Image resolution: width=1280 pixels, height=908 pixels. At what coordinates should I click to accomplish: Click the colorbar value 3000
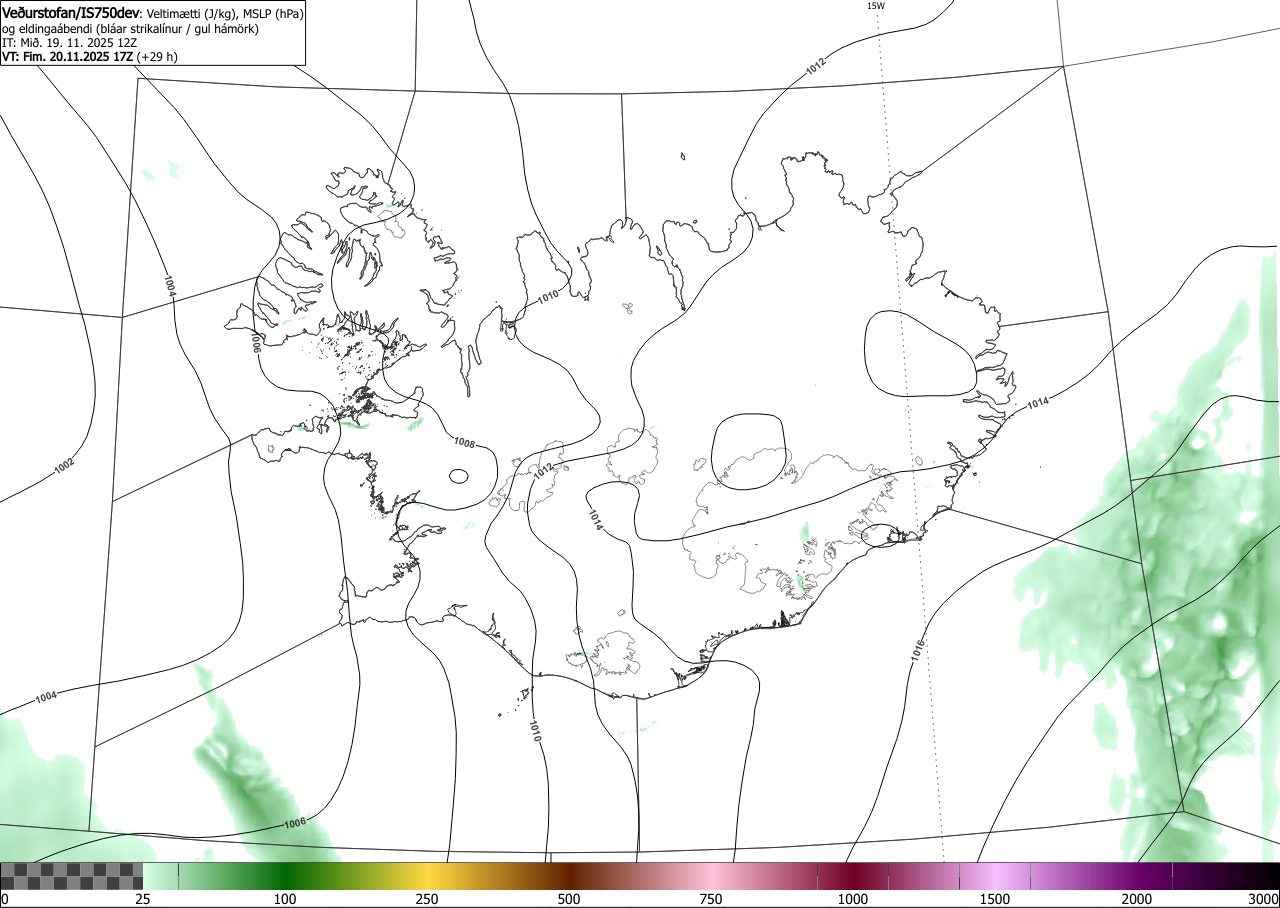(1264, 899)
